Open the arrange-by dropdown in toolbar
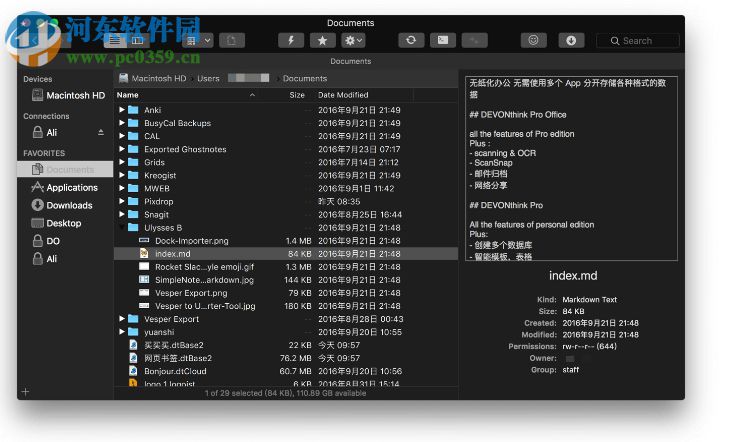This screenshot has height=442, width=737. coord(198,41)
